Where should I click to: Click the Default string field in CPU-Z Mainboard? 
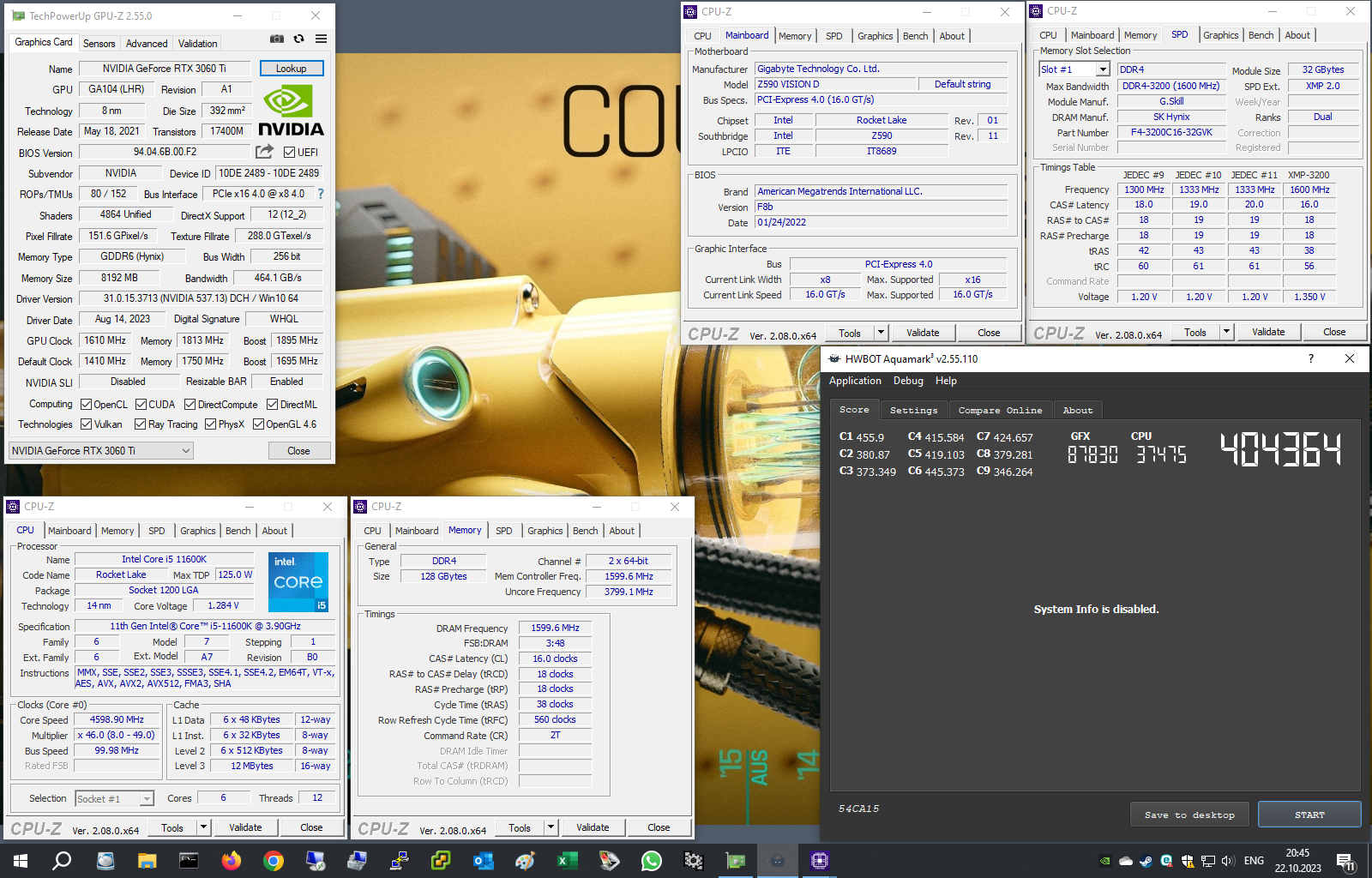click(x=962, y=84)
